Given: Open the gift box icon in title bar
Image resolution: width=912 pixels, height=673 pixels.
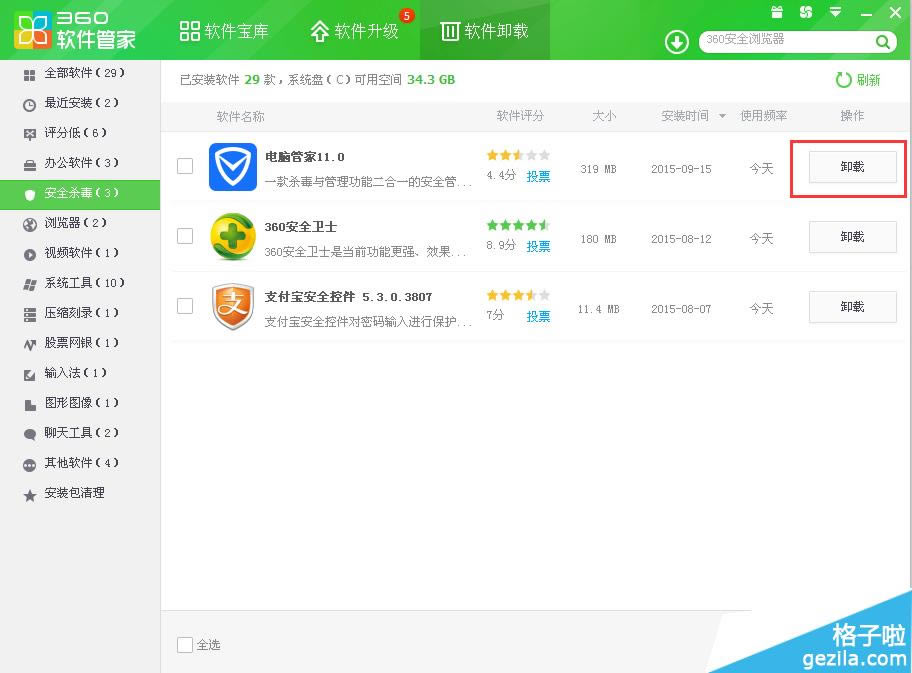Looking at the screenshot, I should coord(777,12).
